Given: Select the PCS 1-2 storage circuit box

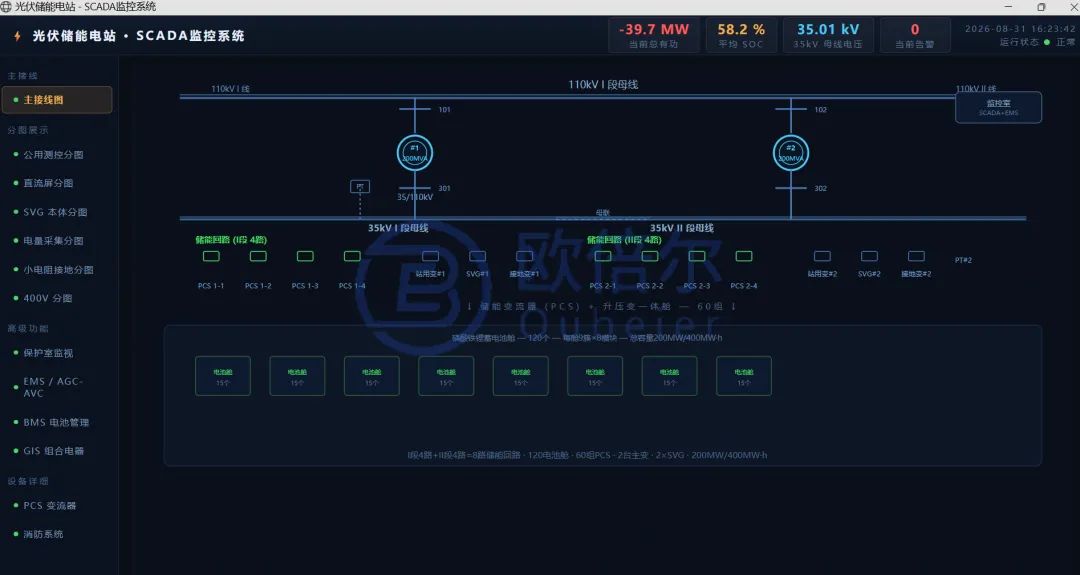Looking at the screenshot, I should [258, 256].
